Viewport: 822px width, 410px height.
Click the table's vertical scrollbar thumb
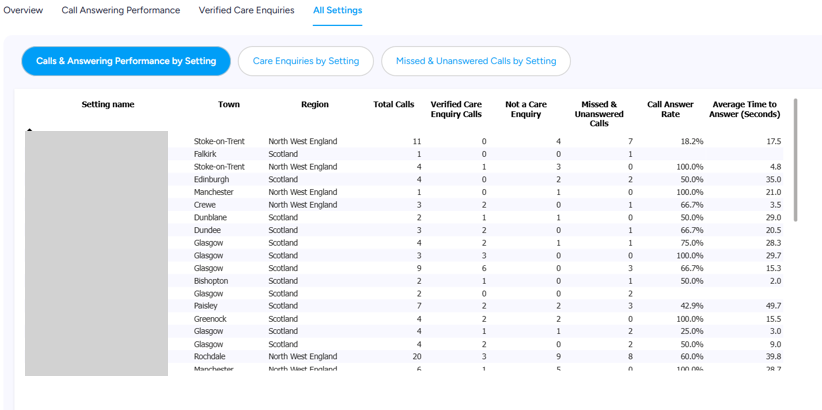pyautogui.click(x=795, y=159)
